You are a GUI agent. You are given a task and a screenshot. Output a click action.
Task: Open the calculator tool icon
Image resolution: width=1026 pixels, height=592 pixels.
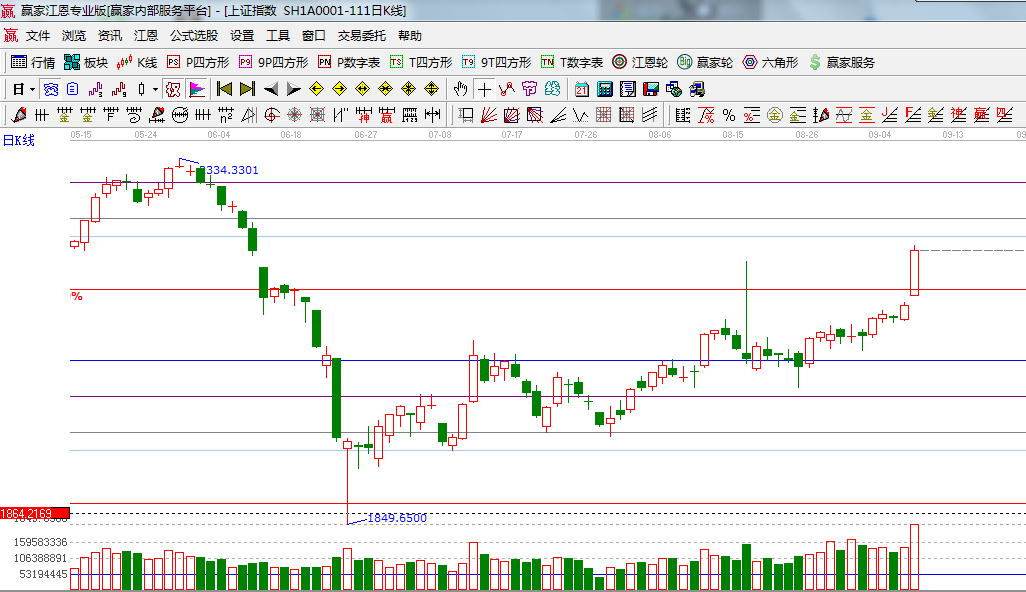coord(604,89)
